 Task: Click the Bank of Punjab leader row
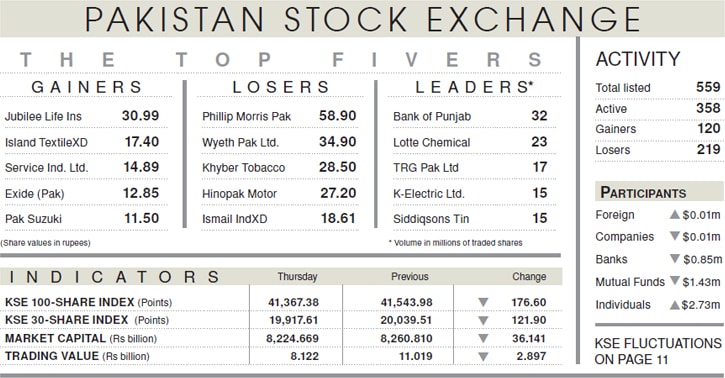click(470, 116)
